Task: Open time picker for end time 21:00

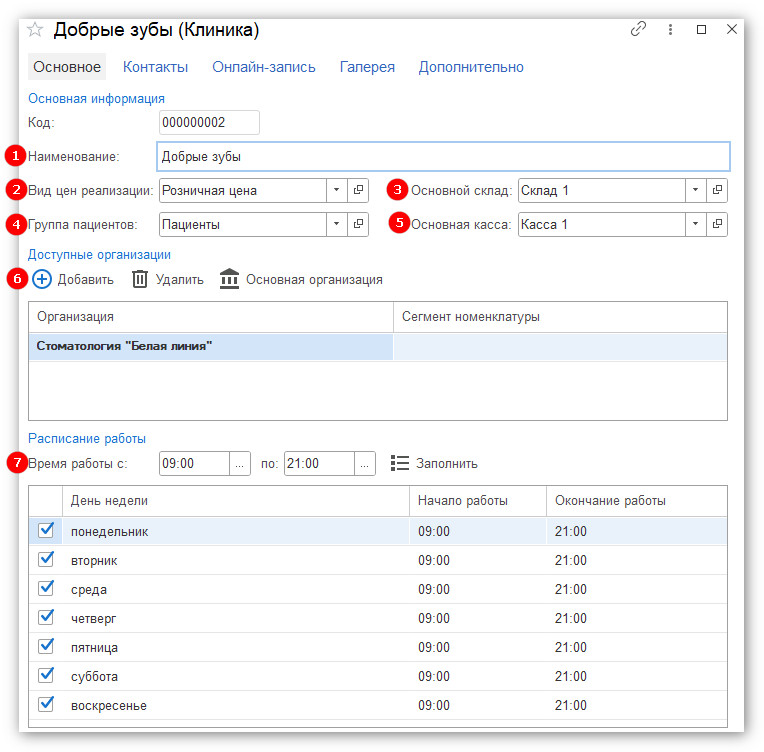Action: tap(364, 463)
